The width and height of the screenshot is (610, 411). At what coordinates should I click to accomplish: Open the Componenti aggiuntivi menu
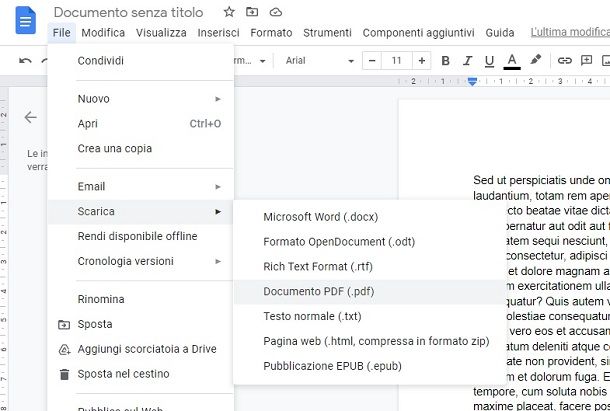[x=419, y=33]
